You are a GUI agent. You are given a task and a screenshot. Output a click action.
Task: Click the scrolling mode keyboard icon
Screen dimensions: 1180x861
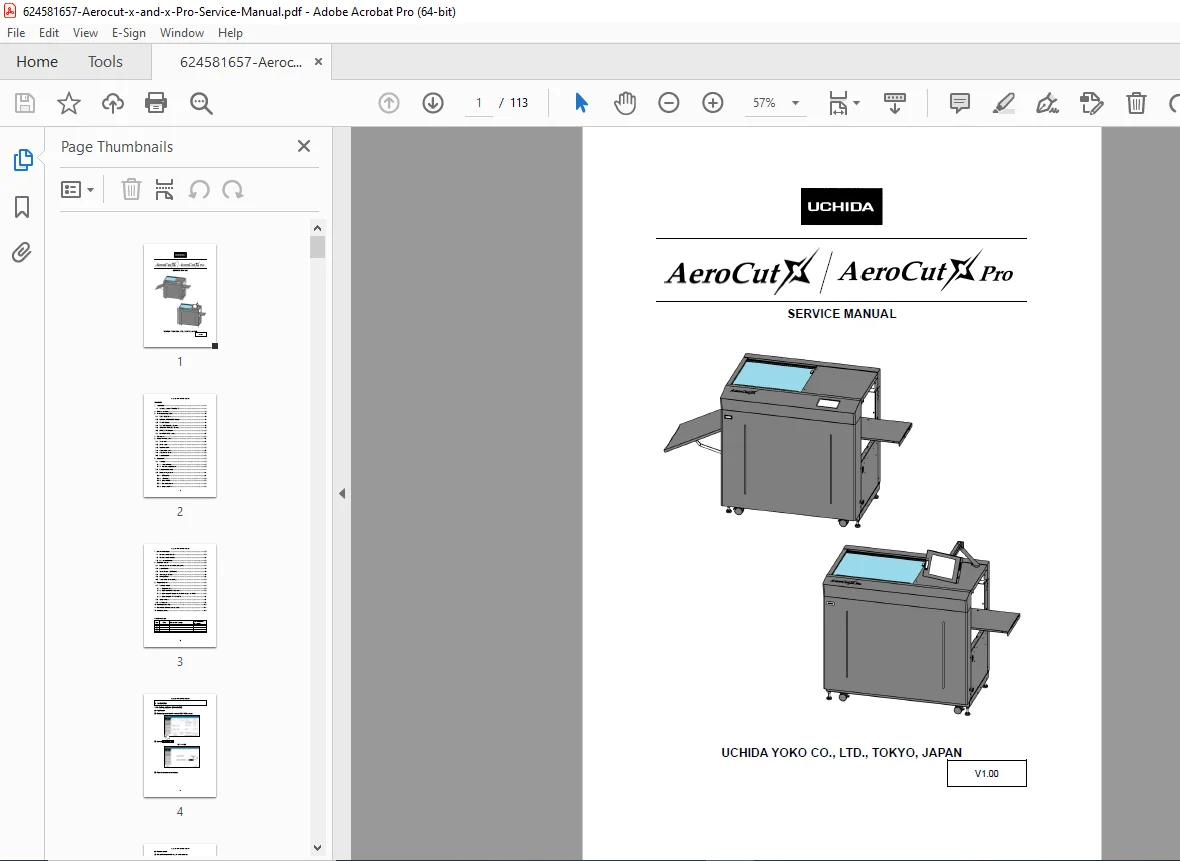coord(894,103)
